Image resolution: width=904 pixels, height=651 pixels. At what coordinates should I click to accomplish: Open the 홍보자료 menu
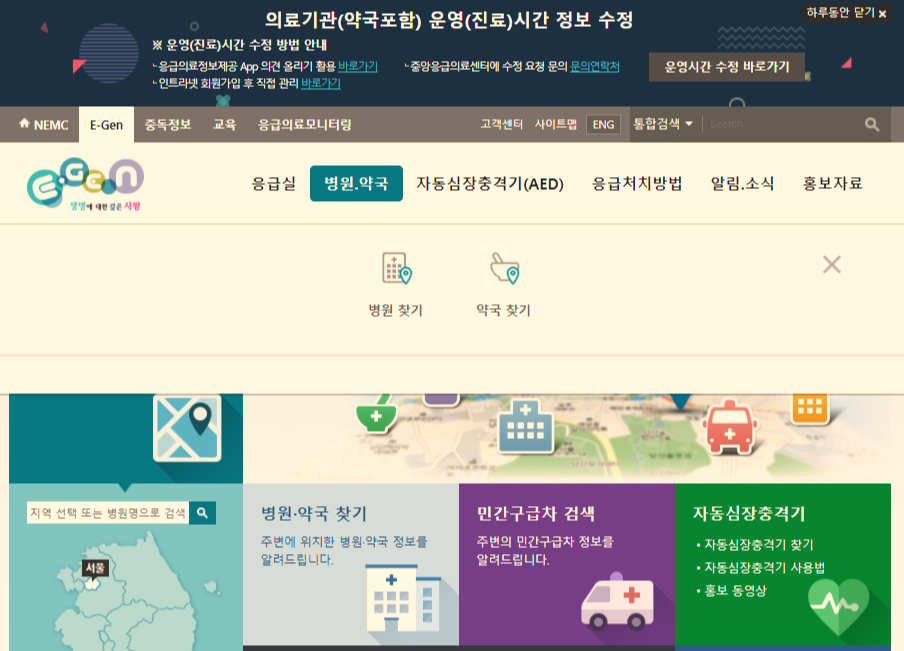click(x=833, y=184)
